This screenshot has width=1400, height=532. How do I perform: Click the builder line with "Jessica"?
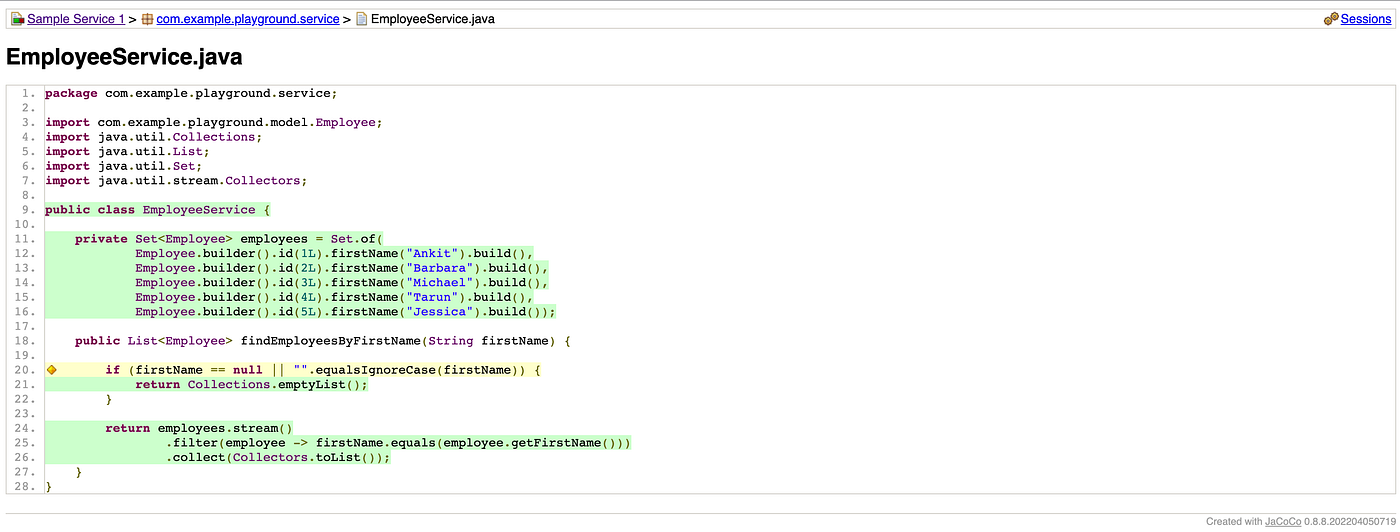345,312
